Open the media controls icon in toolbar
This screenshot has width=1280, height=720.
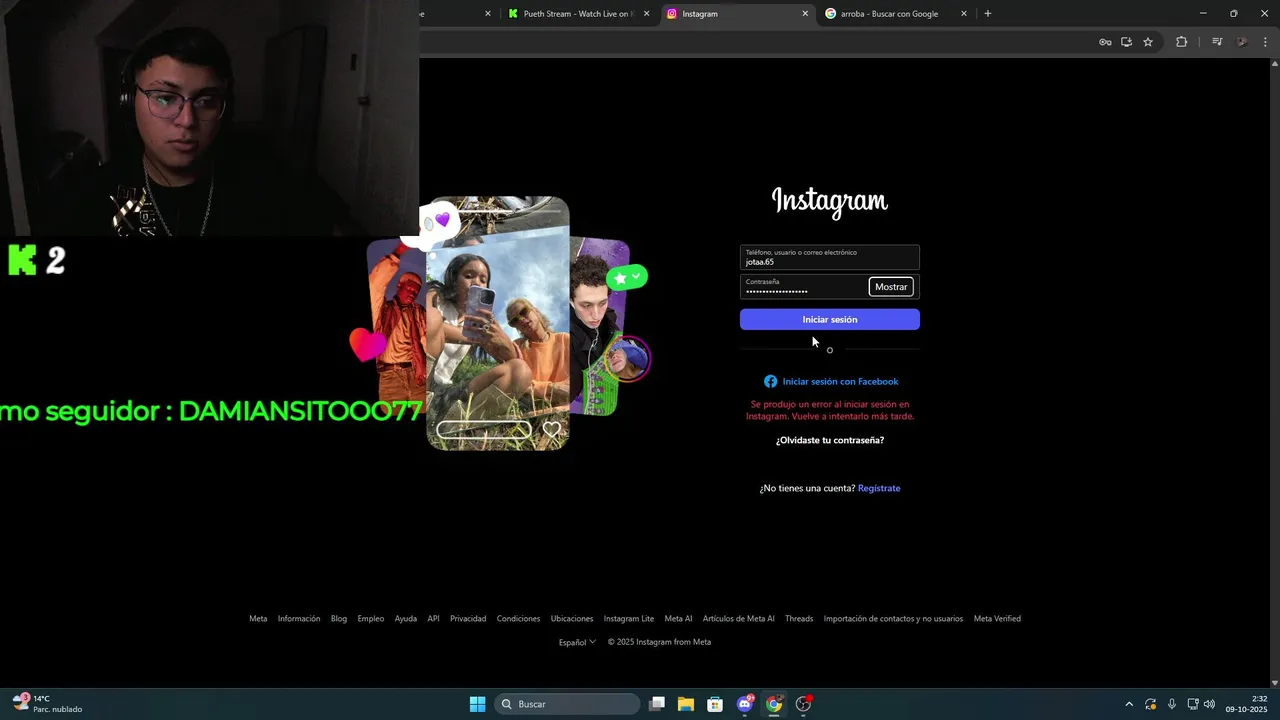(1217, 42)
